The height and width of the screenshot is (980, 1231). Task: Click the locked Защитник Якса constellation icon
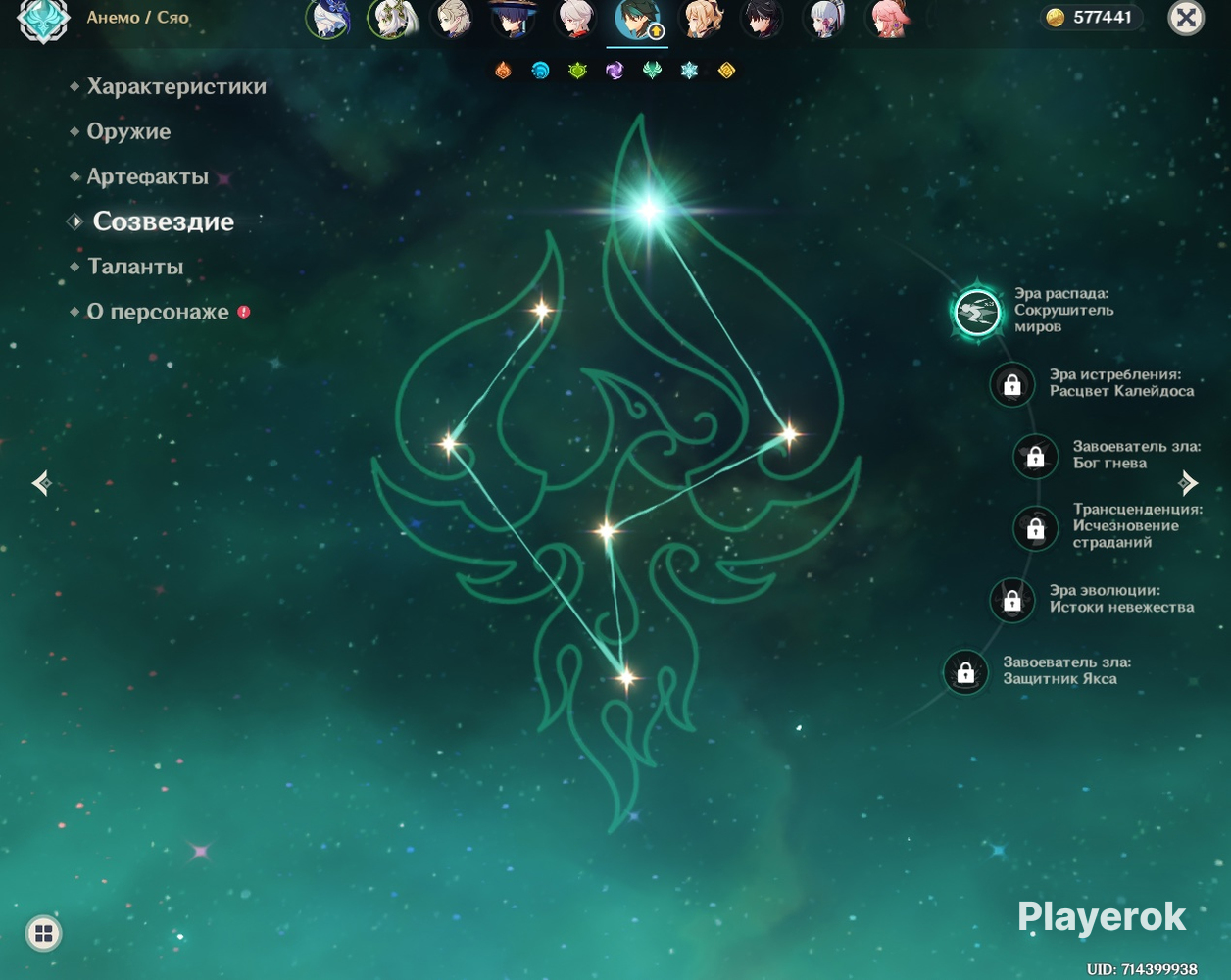point(965,672)
